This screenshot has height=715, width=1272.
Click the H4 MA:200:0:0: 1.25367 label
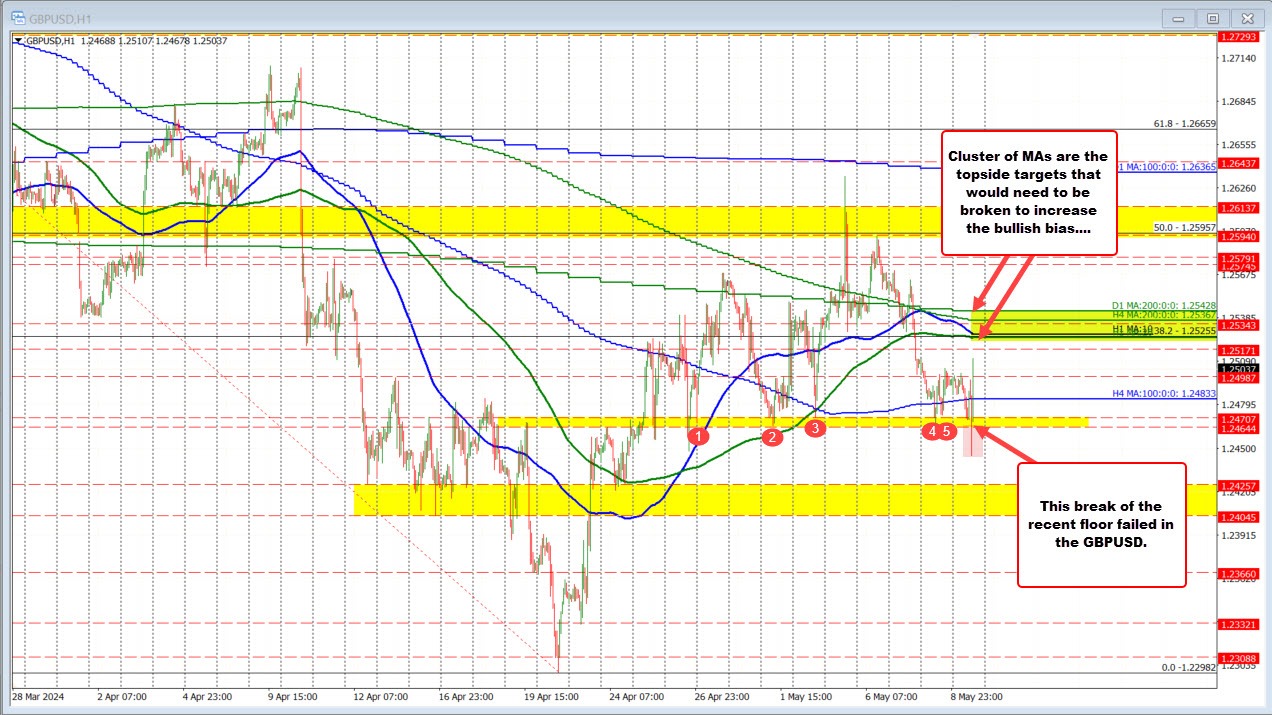[x=1164, y=315]
